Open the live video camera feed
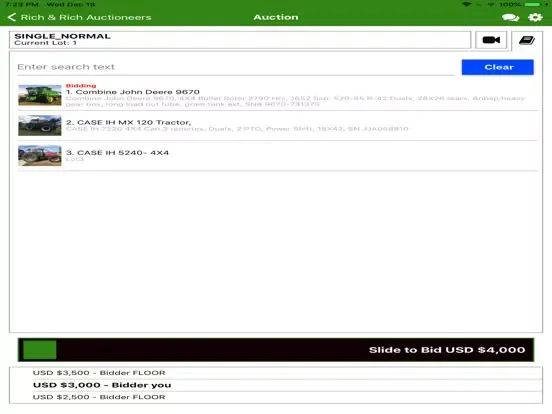Viewport: 552px width, 414px height. [491, 40]
